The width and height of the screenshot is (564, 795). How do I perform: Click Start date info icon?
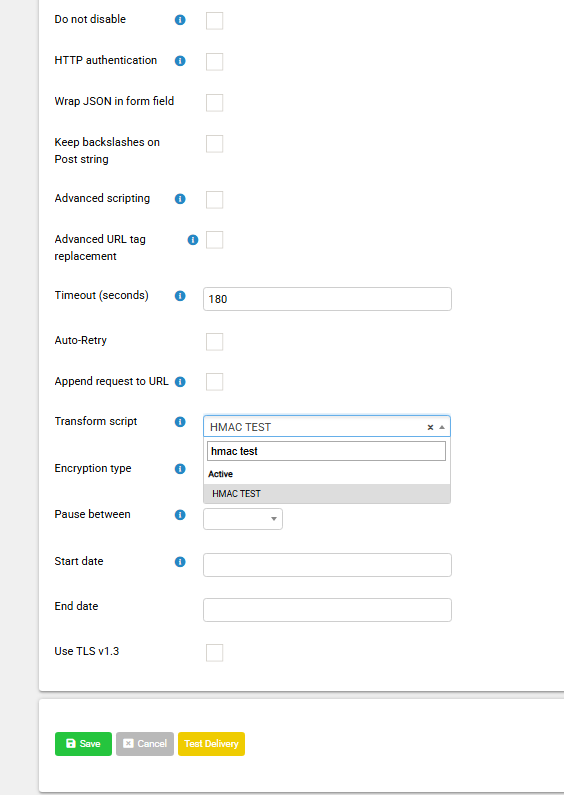point(180,562)
